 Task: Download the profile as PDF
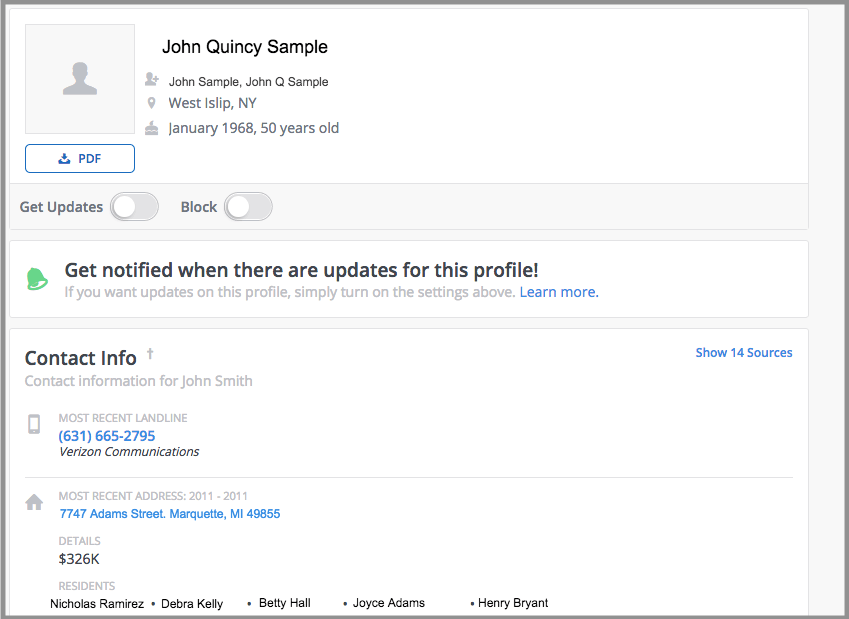tap(80, 158)
